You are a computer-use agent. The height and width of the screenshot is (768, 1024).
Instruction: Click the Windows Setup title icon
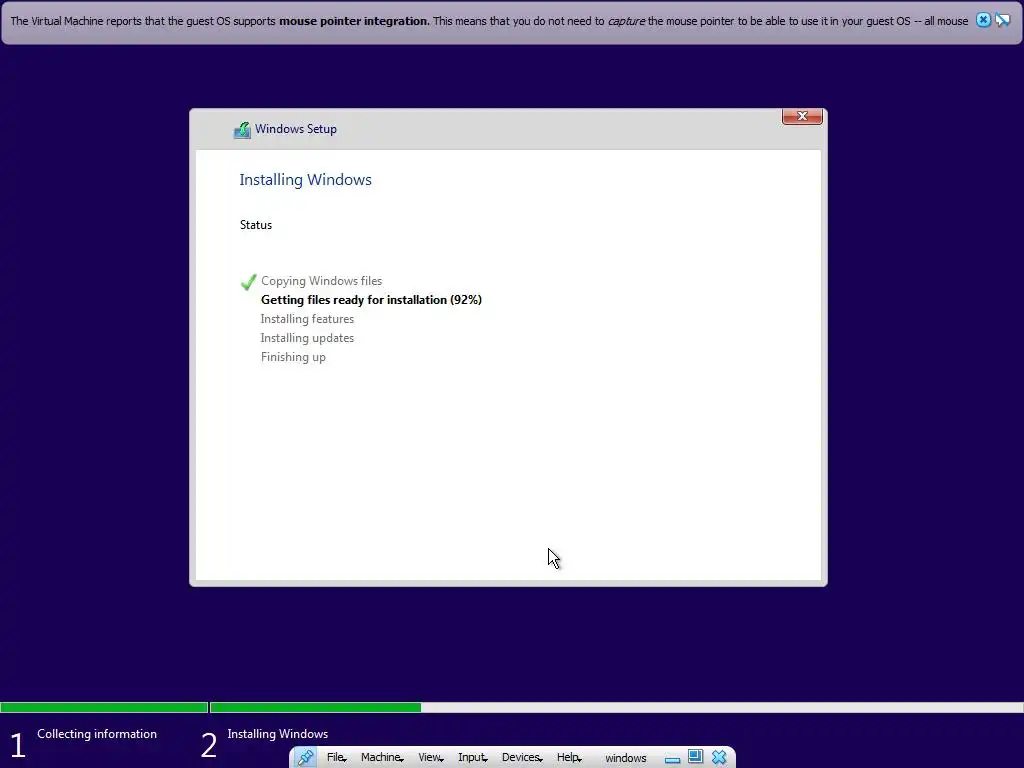(x=242, y=130)
